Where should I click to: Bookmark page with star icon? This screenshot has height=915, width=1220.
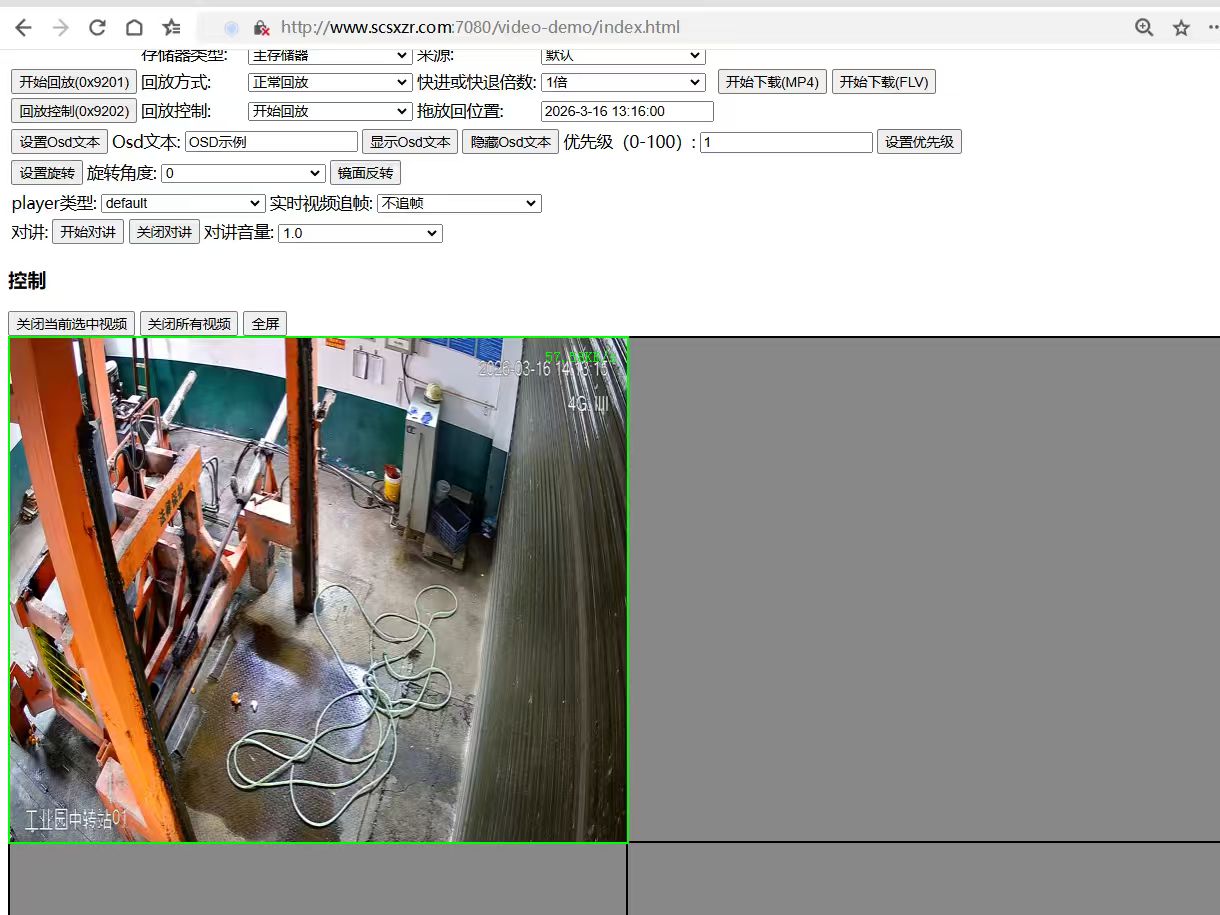click(x=1181, y=28)
